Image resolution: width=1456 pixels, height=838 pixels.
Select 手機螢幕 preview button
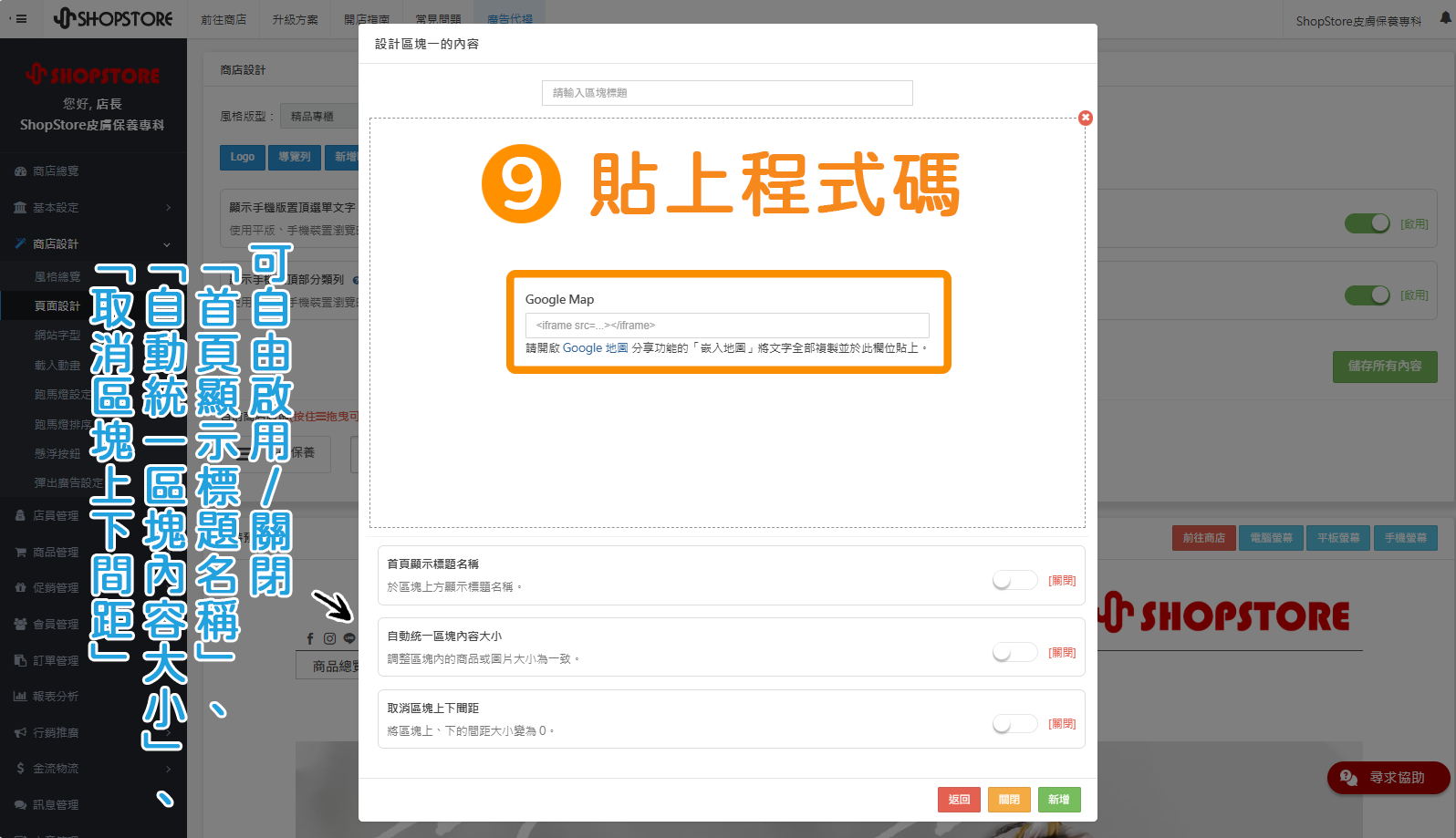(x=1406, y=538)
